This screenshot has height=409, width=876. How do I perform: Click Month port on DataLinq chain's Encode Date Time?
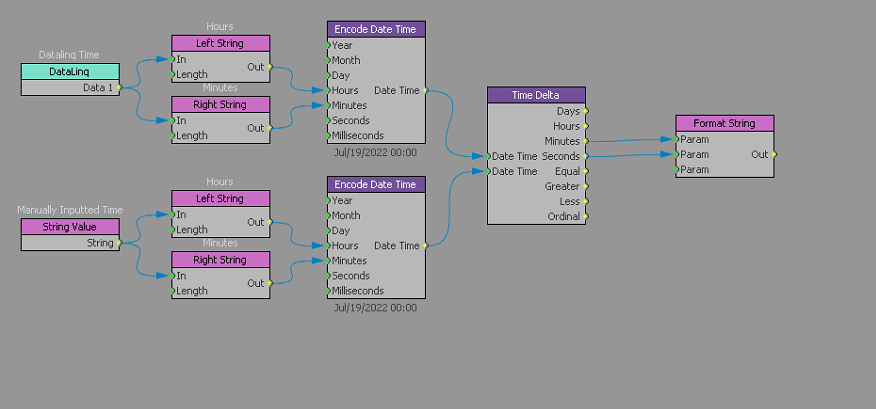point(328,60)
